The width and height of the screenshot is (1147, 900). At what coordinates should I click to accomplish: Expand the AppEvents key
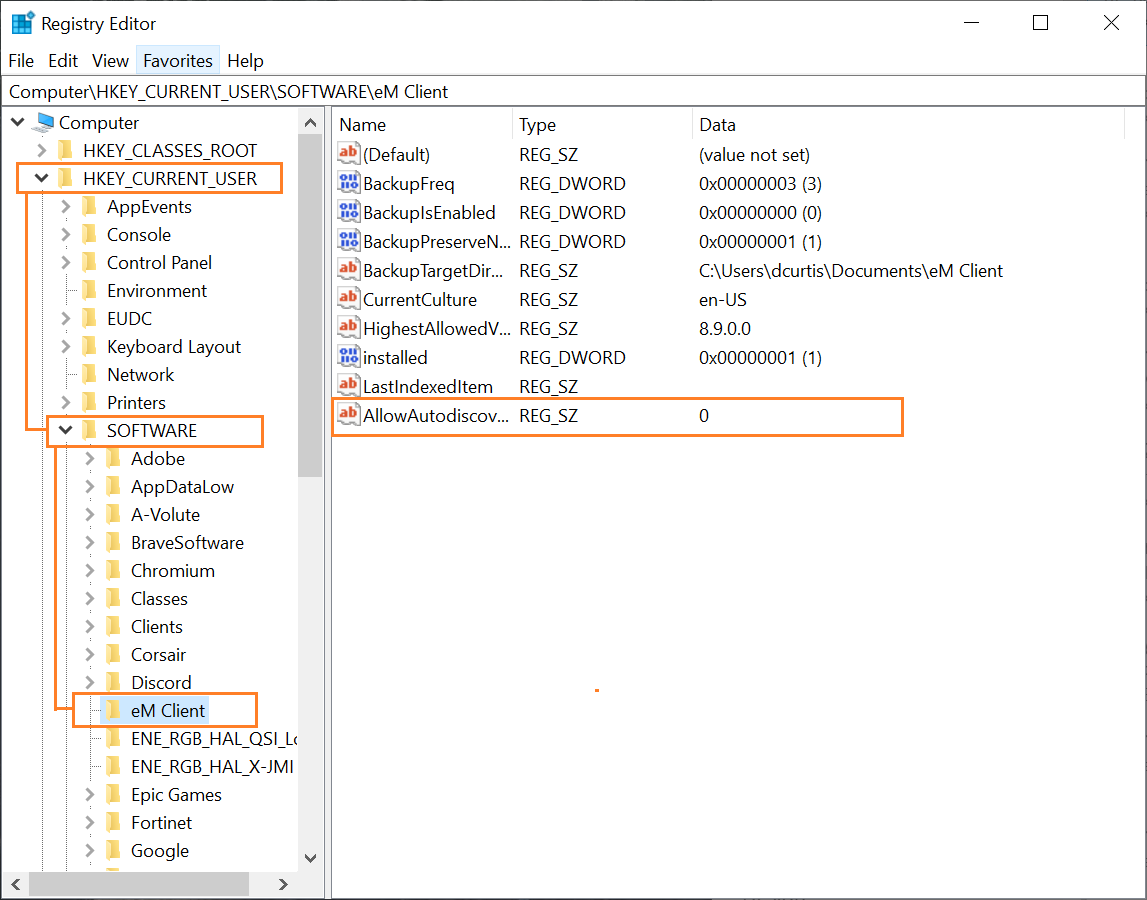66,206
